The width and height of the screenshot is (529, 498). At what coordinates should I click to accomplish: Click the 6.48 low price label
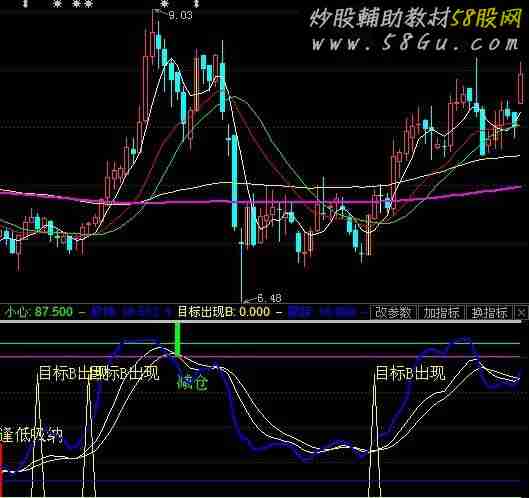tap(269, 298)
